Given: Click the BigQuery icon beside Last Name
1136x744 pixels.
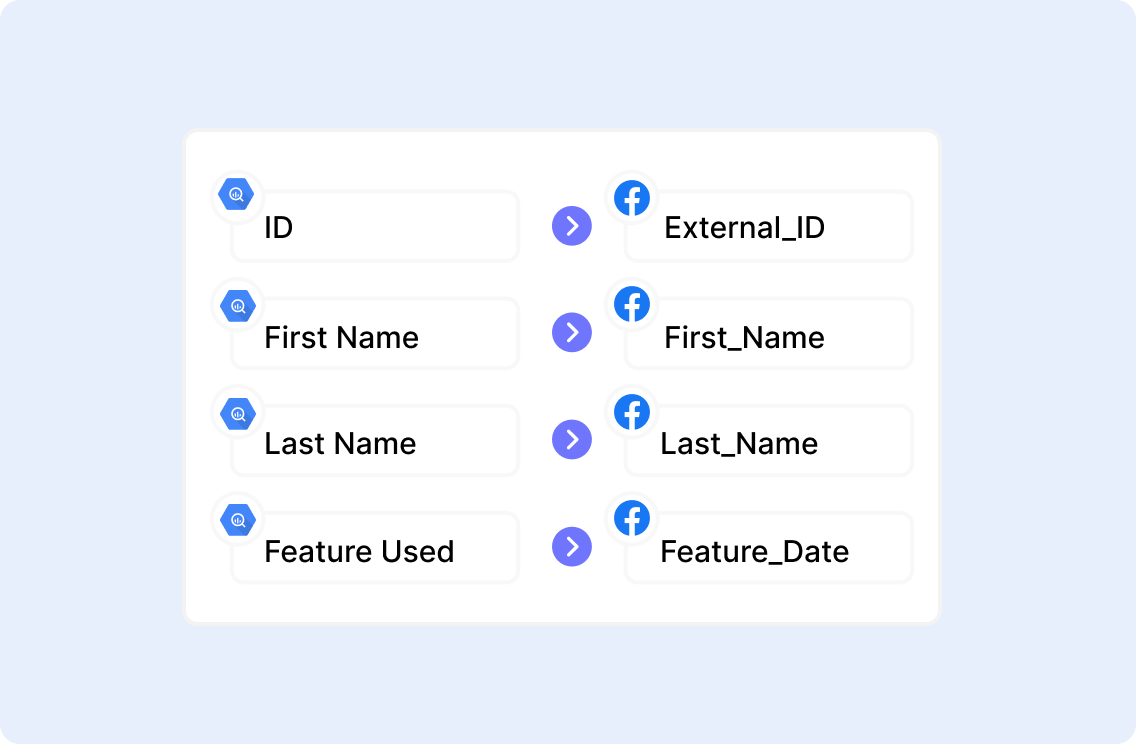Looking at the screenshot, I should click(x=238, y=413).
